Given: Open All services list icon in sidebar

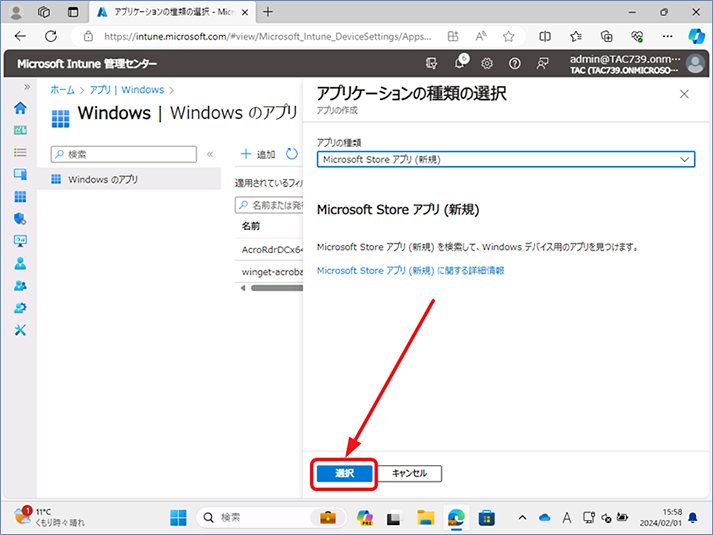Looking at the screenshot, I should tap(20, 152).
